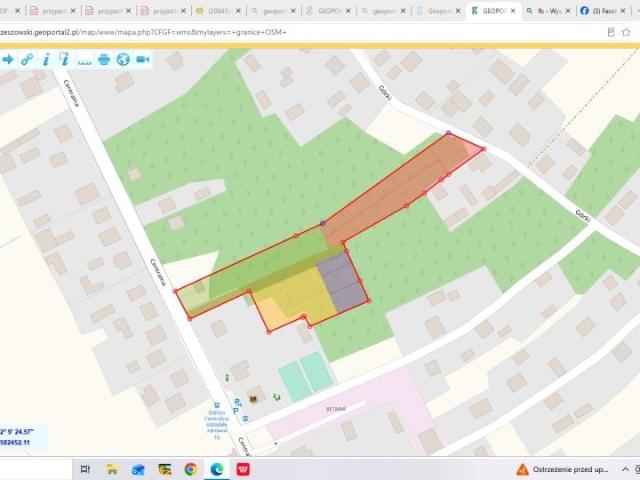Image resolution: width=640 pixels, height=480 pixels.
Task: Click the BETAMAR label on the map
Action: (x=336, y=409)
